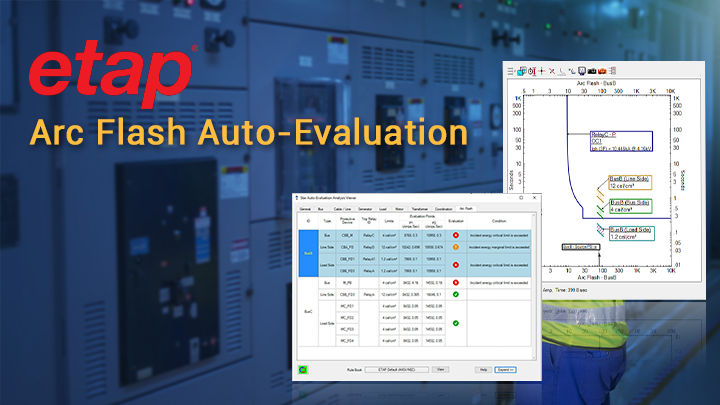This screenshot has height=405, width=720.
Task: Click orange marginal evaluation icon for RelayD row
Action: click(x=456, y=247)
